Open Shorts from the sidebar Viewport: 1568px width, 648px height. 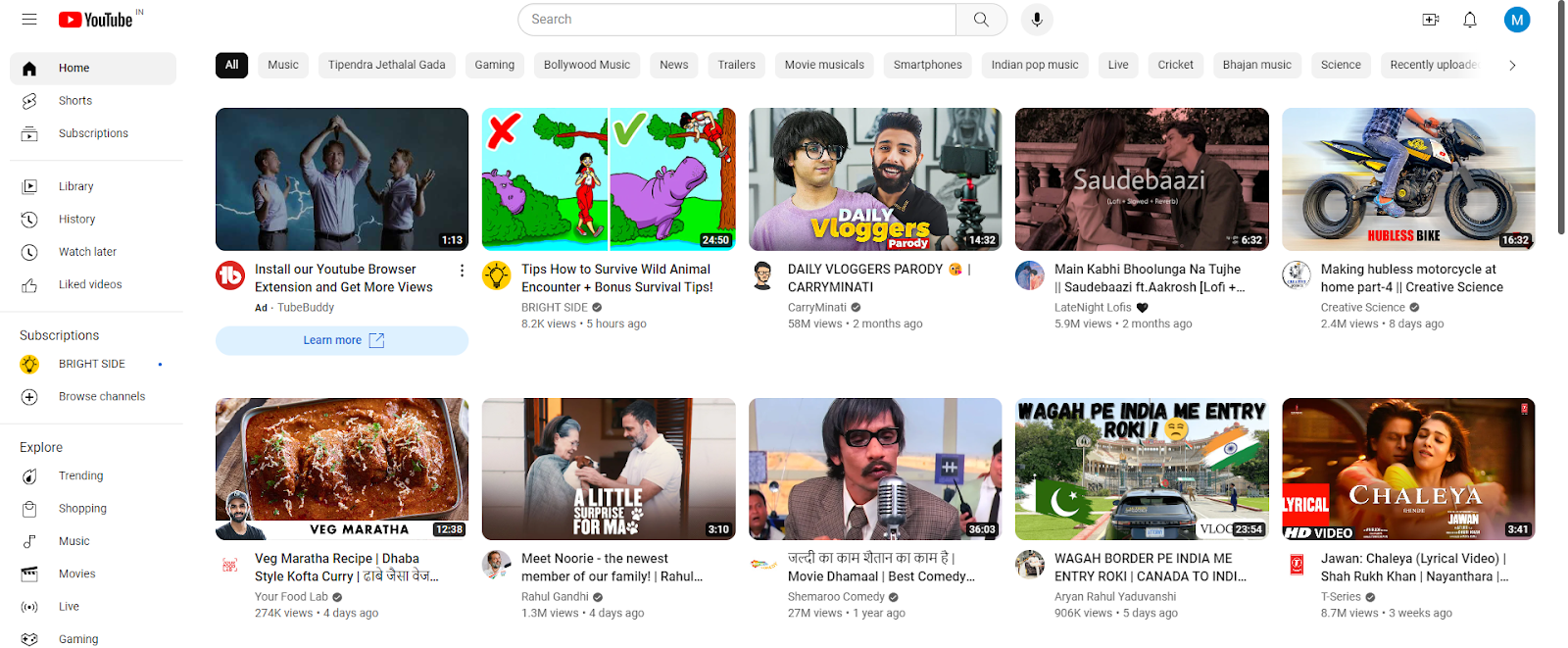pos(75,101)
